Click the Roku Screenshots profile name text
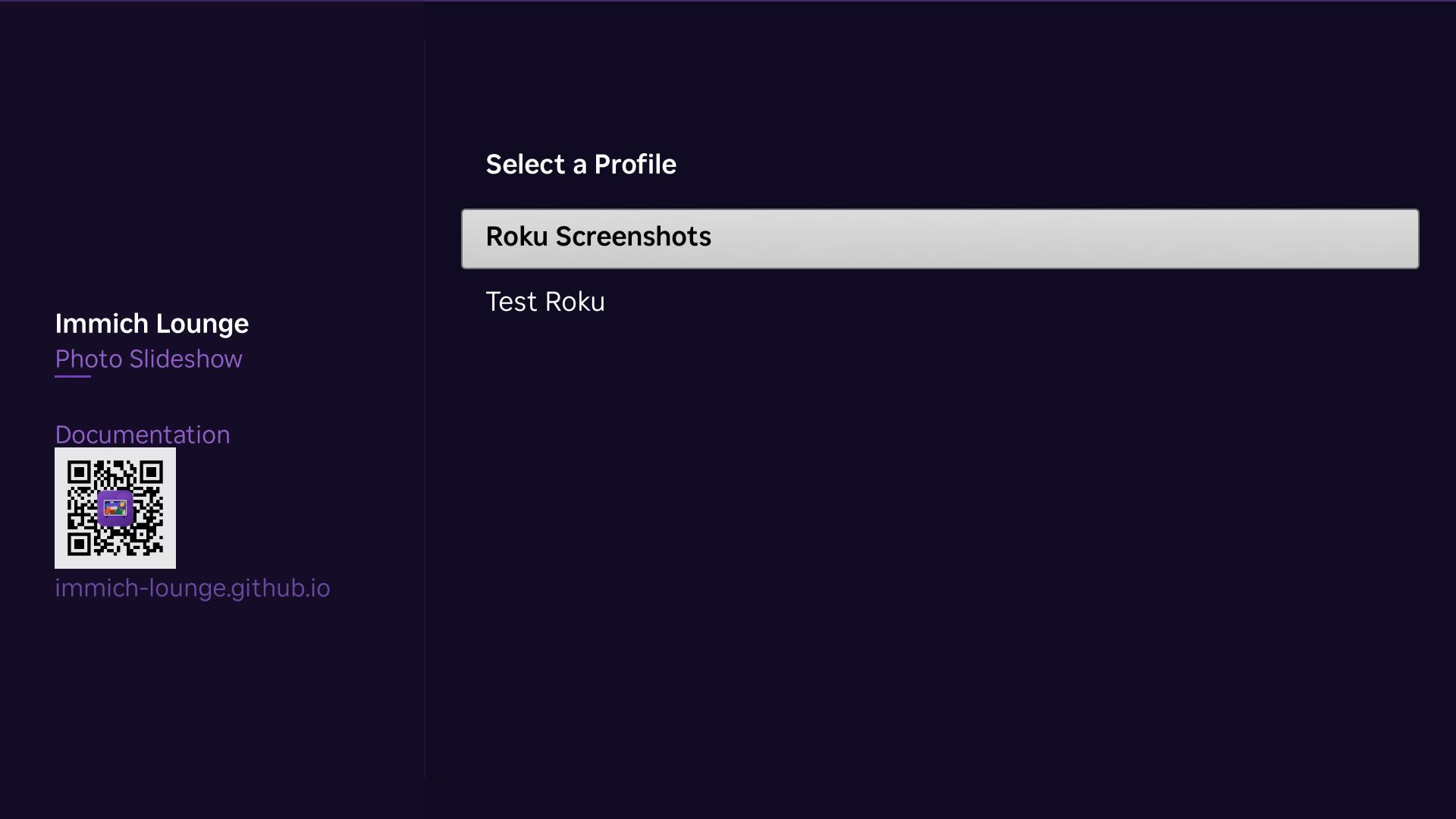The image size is (1456, 819). click(x=598, y=237)
